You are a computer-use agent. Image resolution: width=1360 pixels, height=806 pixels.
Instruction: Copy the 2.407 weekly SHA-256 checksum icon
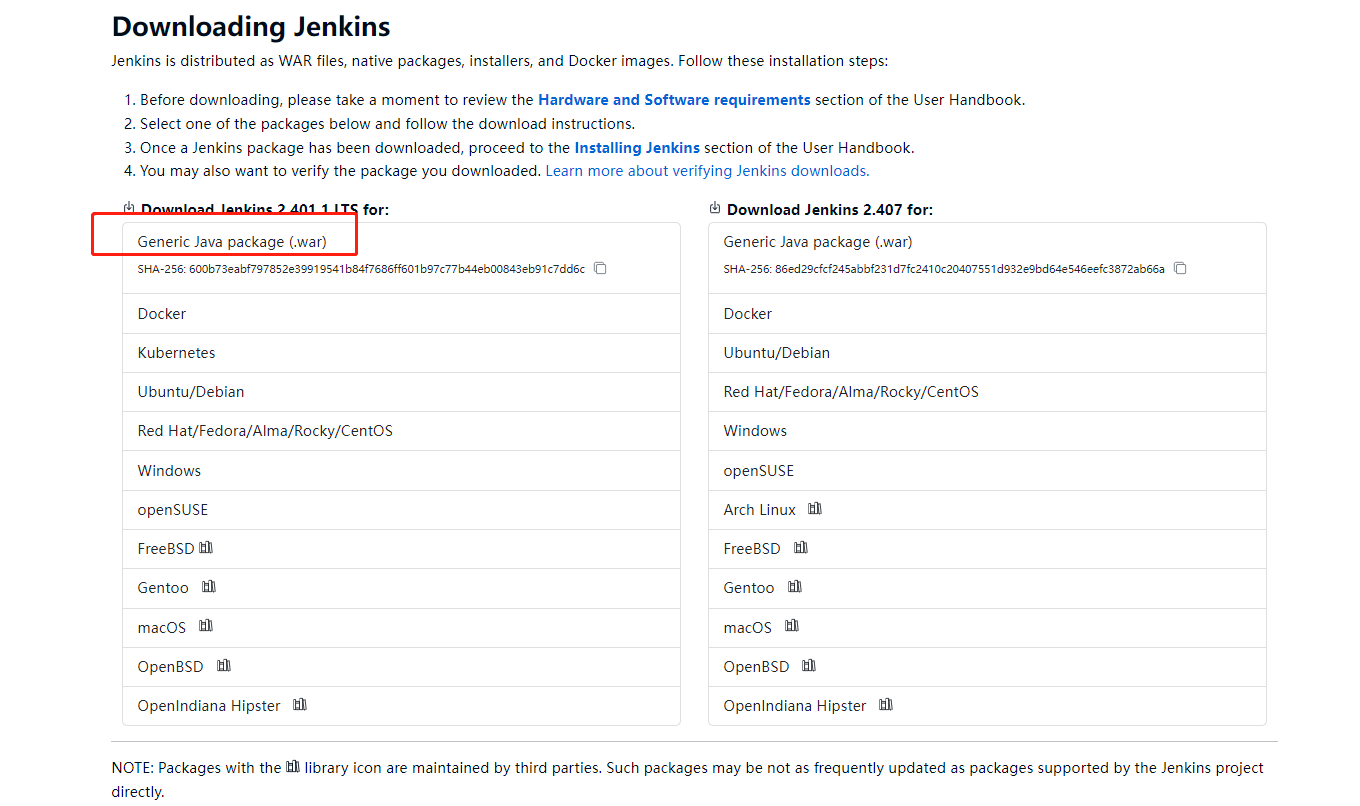tap(1180, 268)
